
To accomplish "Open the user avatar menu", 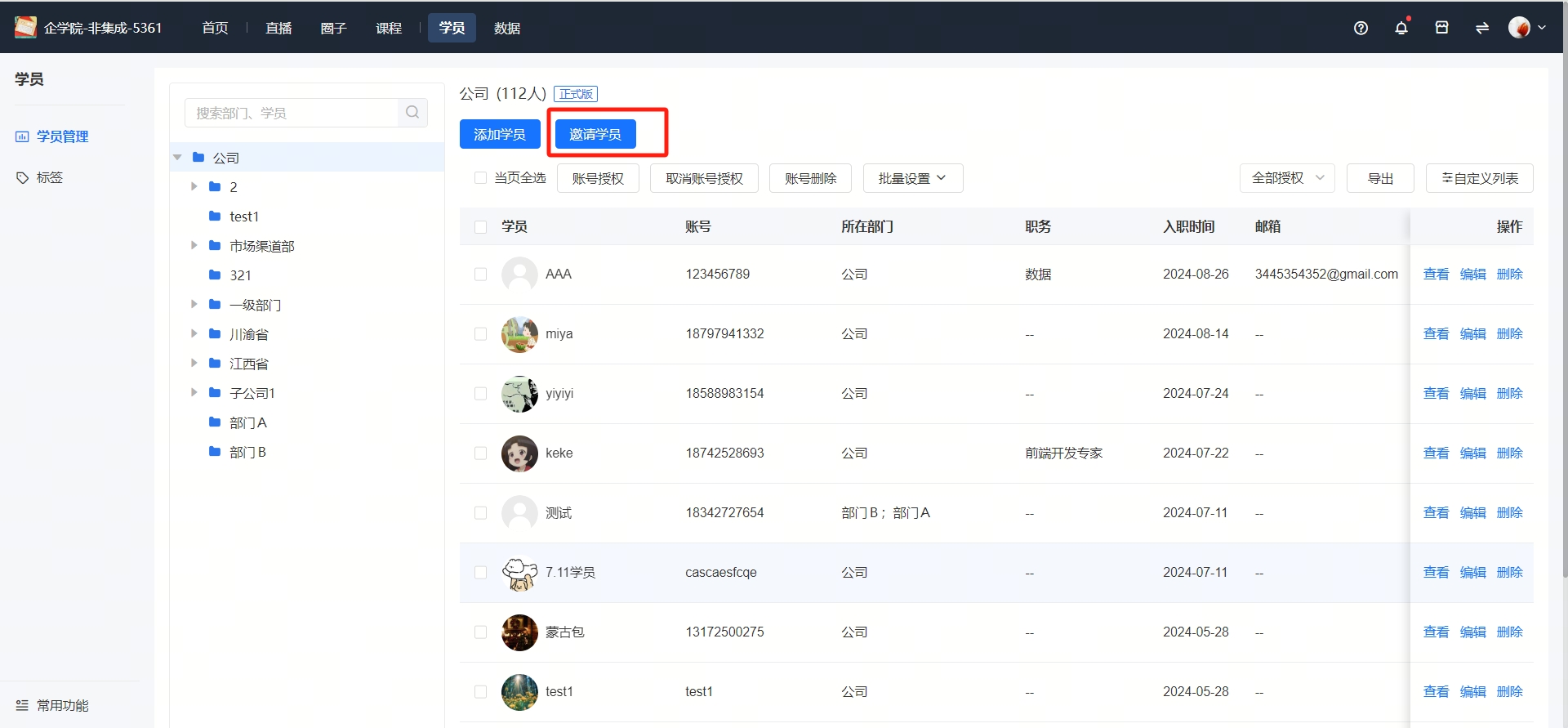I will click(1526, 28).
